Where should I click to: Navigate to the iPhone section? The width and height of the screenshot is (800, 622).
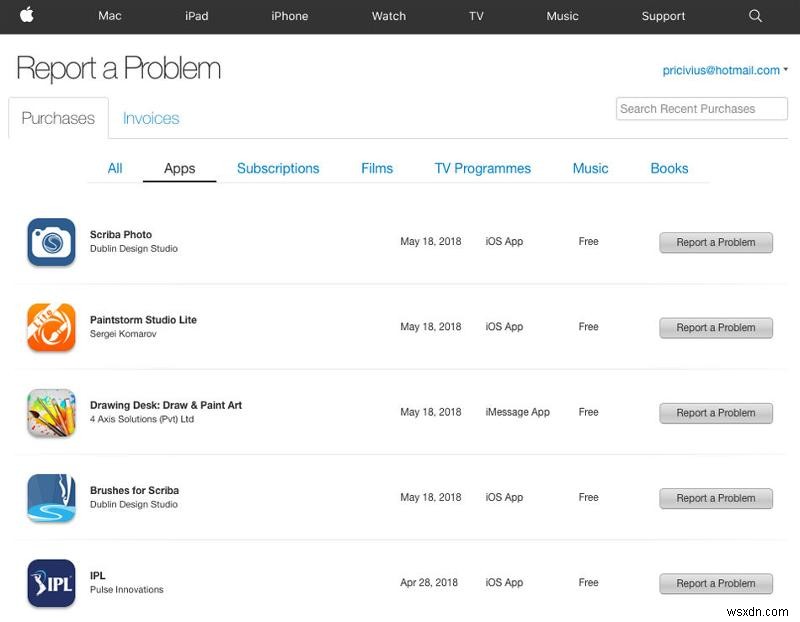click(x=289, y=16)
